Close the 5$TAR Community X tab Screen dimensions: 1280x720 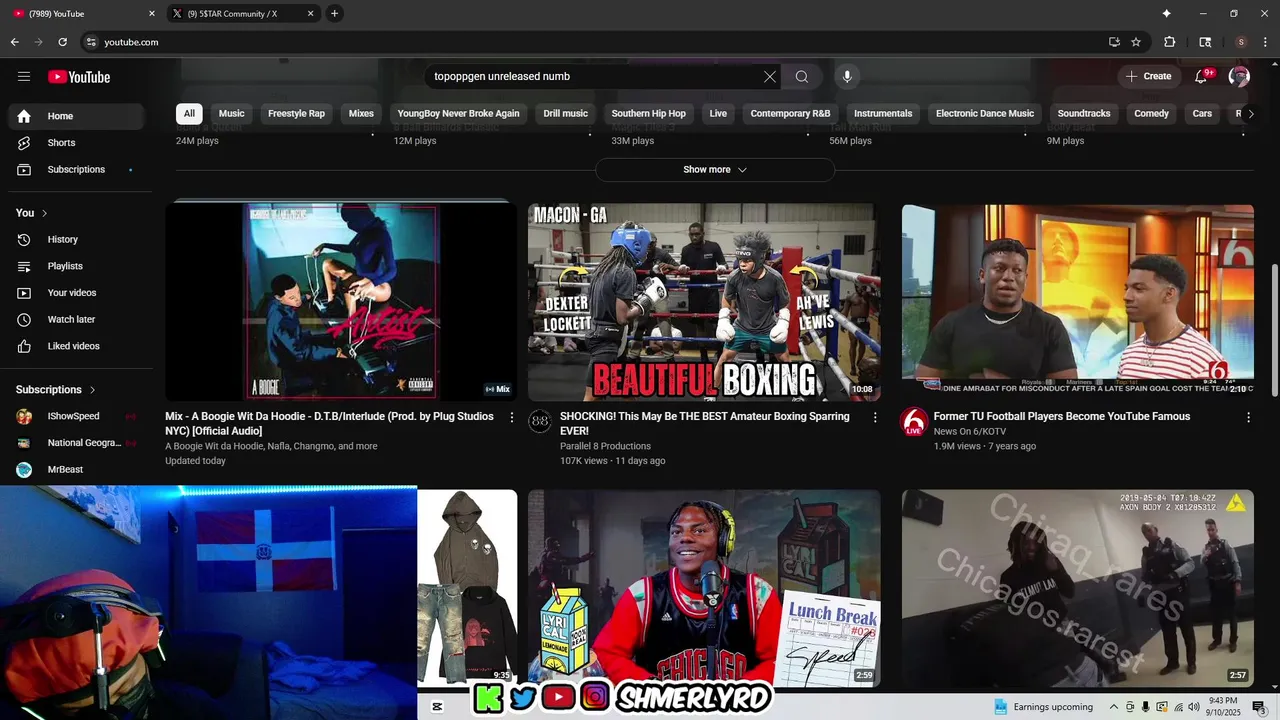[x=310, y=14]
